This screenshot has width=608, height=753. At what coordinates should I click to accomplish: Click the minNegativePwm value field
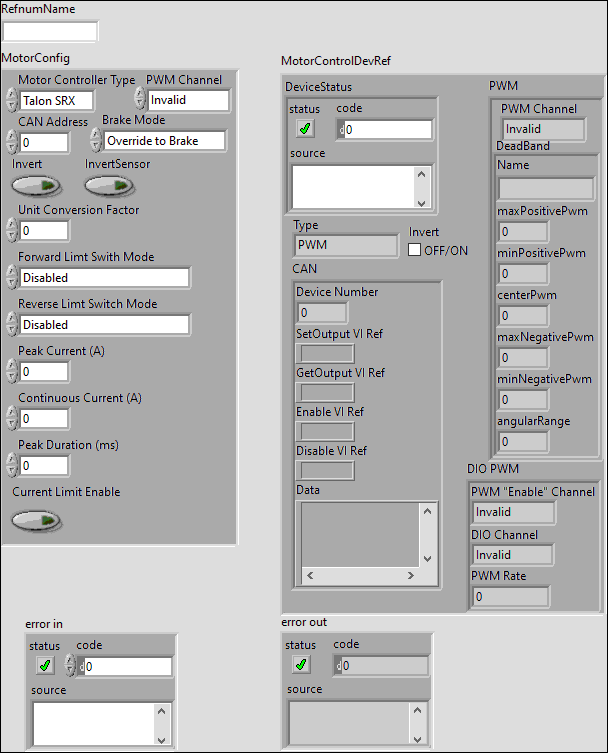click(523, 400)
